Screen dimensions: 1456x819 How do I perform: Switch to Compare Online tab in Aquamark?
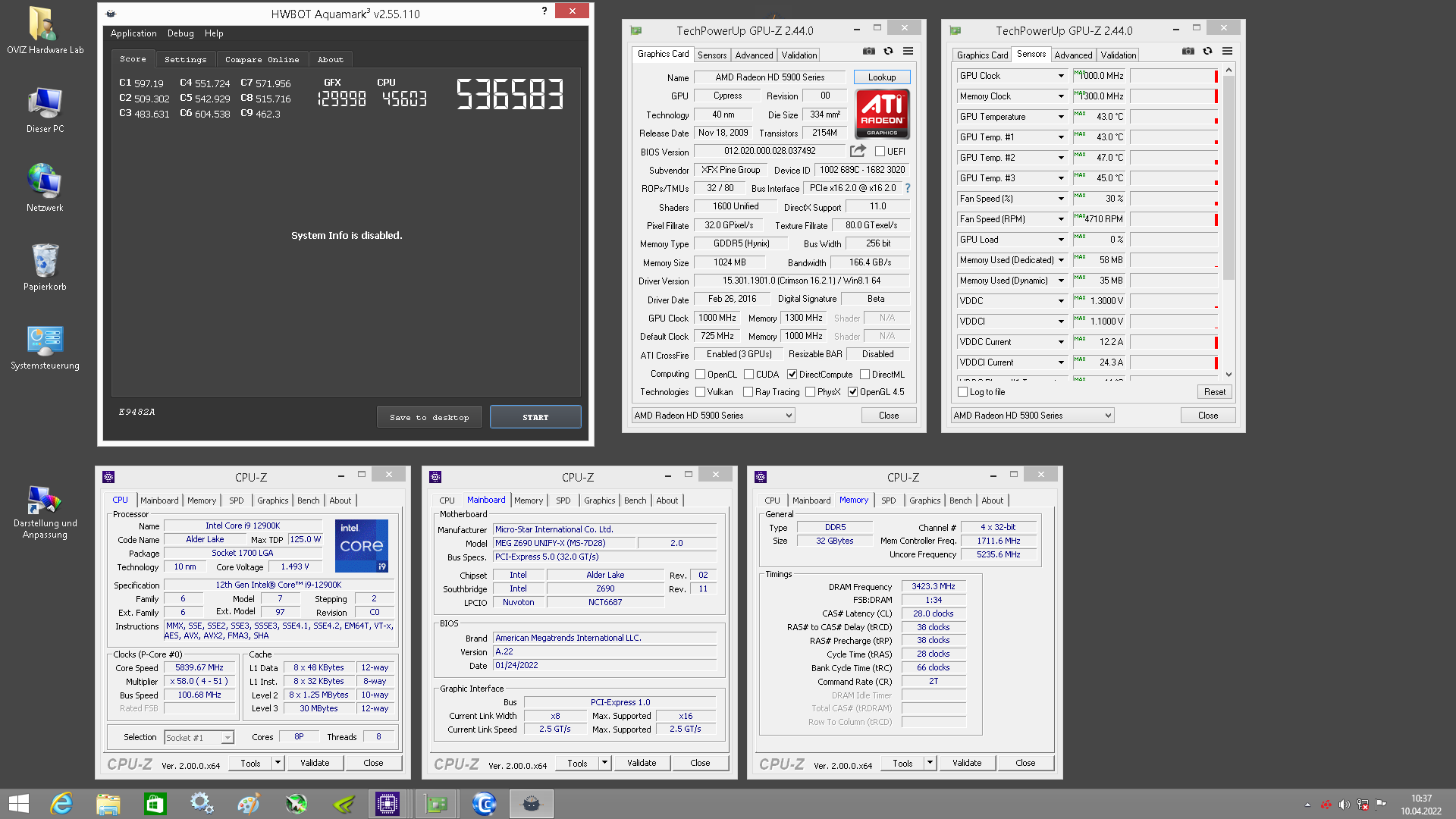tap(262, 59)
